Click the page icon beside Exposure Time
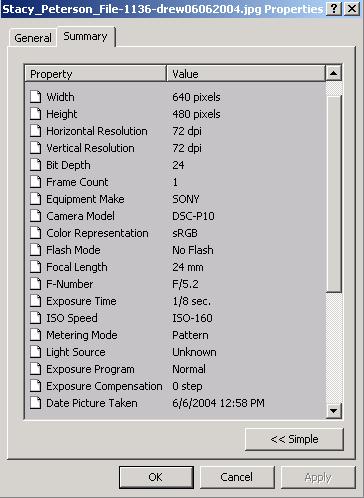Image resolution: width=364 pixels, height=498 pixels. click(x=36, y=301)
